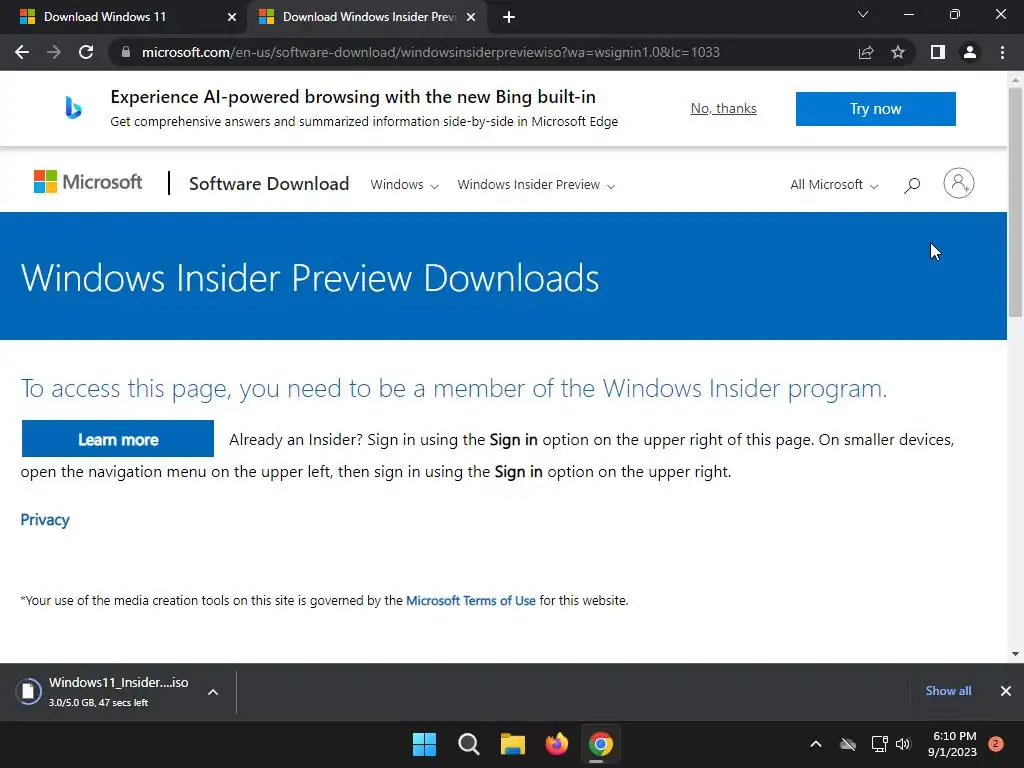Click the Bing logo in banner
Viewport: 1024px width, 768px height.
[73, 108]
